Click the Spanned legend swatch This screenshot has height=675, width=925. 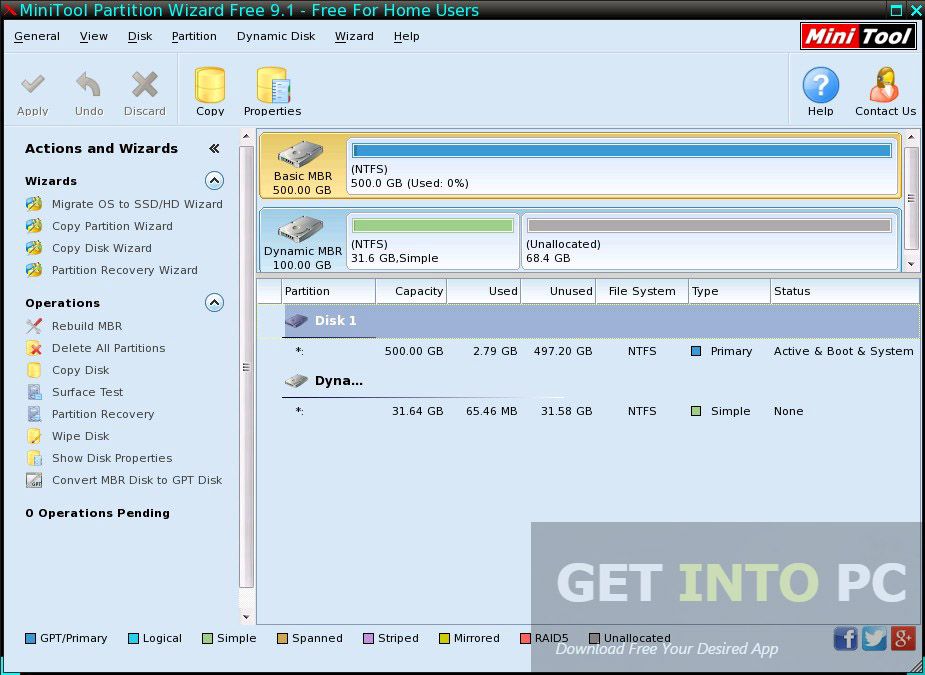[283, 638]
